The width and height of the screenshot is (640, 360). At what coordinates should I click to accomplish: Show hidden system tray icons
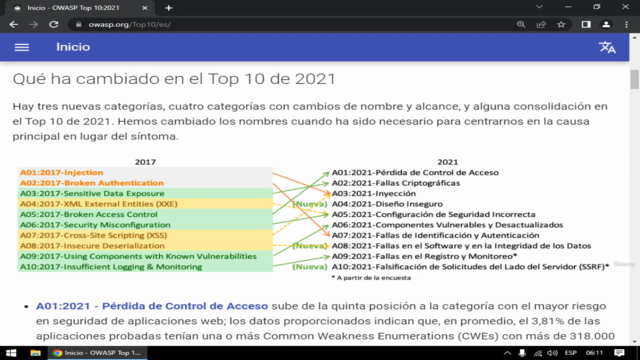pos(507,353)
